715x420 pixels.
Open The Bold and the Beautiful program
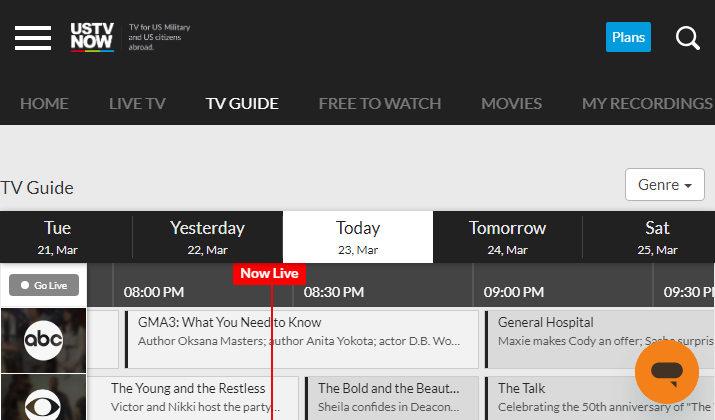pos(392,398)
